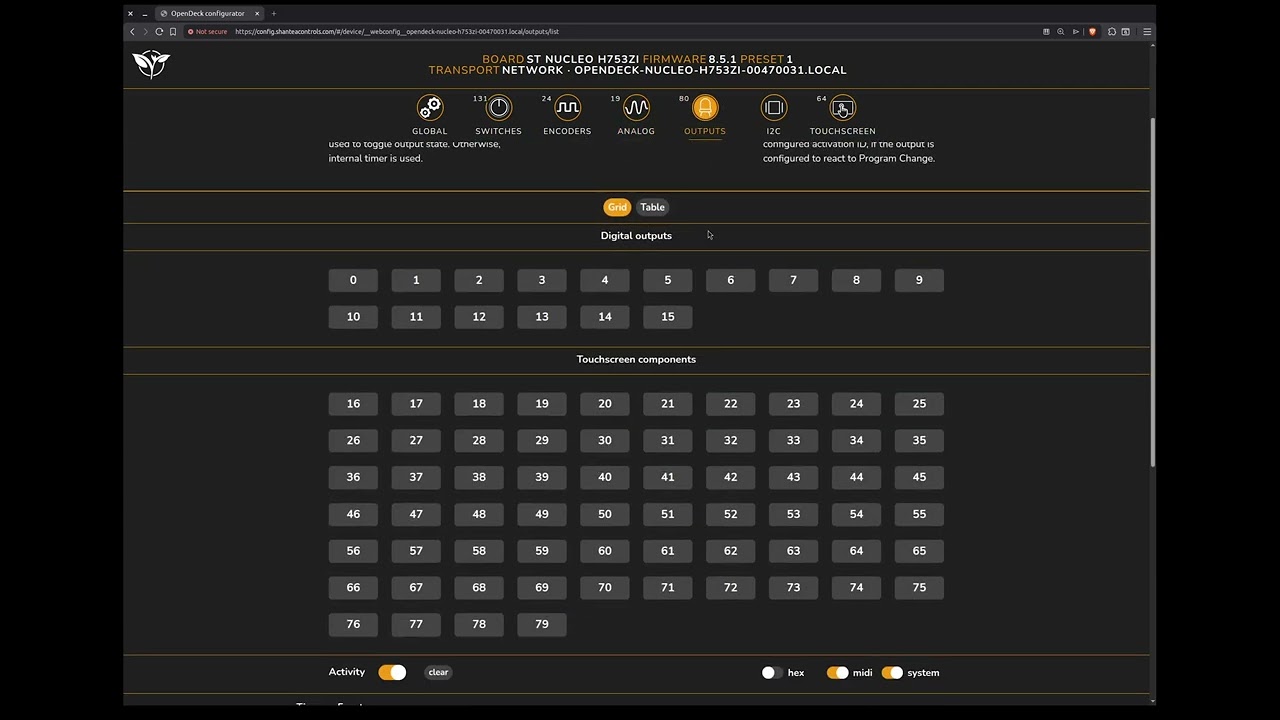Click the firmware version 8.5.1

click(722, 60)
